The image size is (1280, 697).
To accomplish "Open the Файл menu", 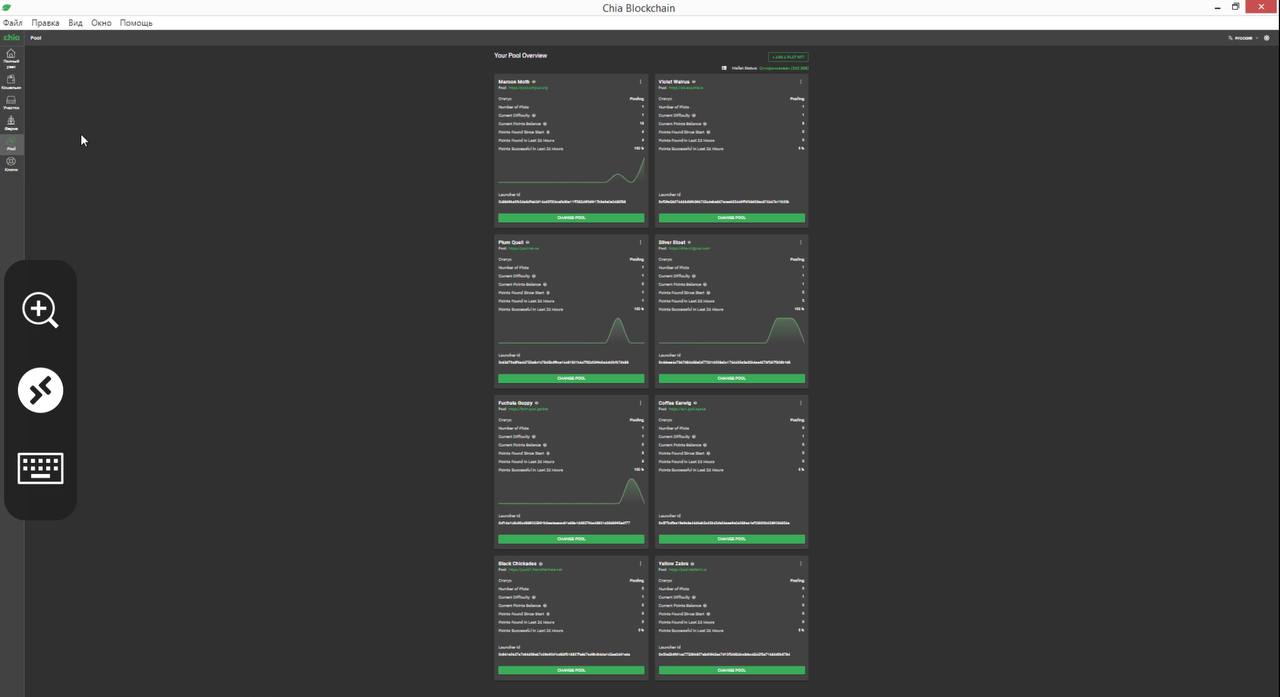I will tap(13, 22).
